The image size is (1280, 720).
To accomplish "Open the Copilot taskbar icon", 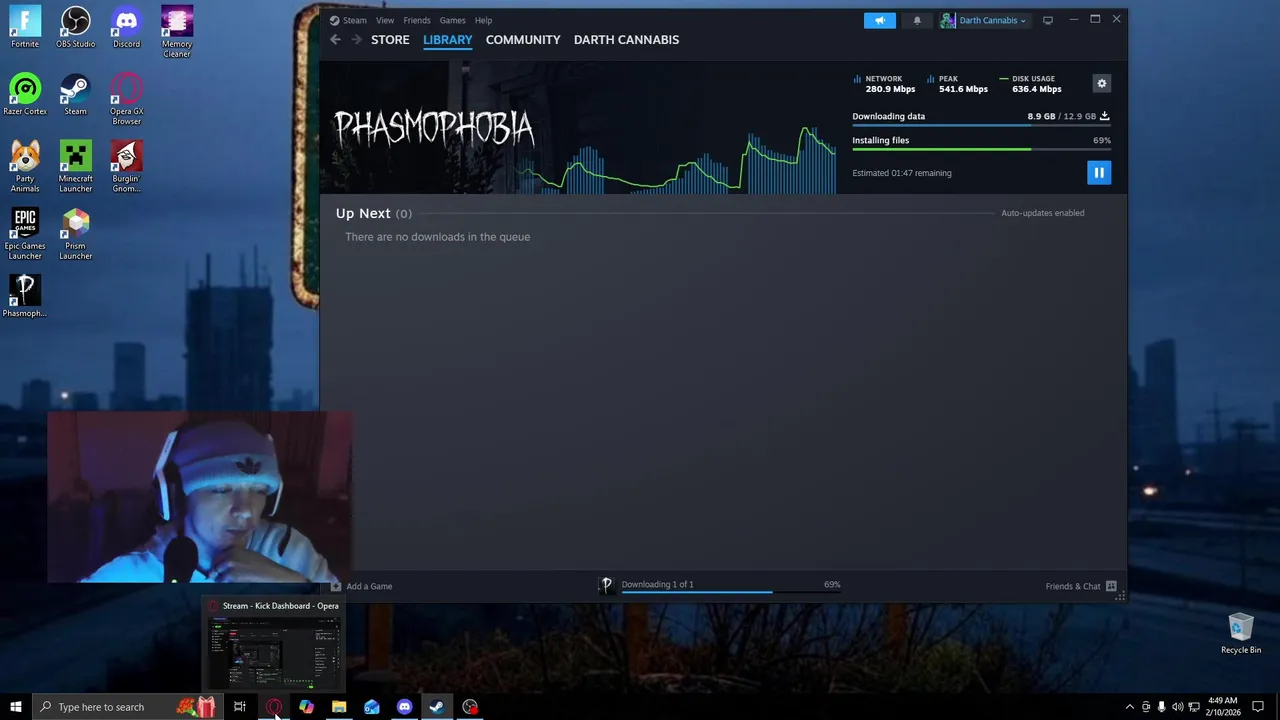I will 306,707.
